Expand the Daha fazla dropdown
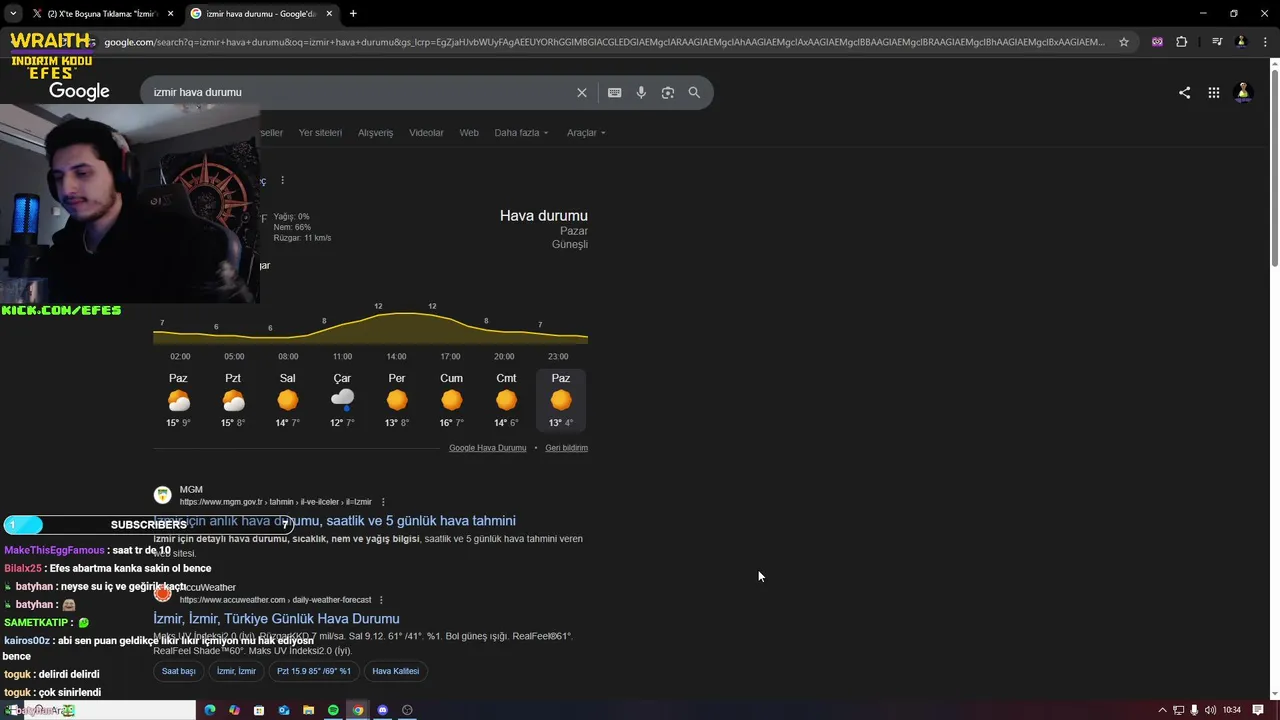1280x720 pixels. pyautogui.click(x=521, y=133)
